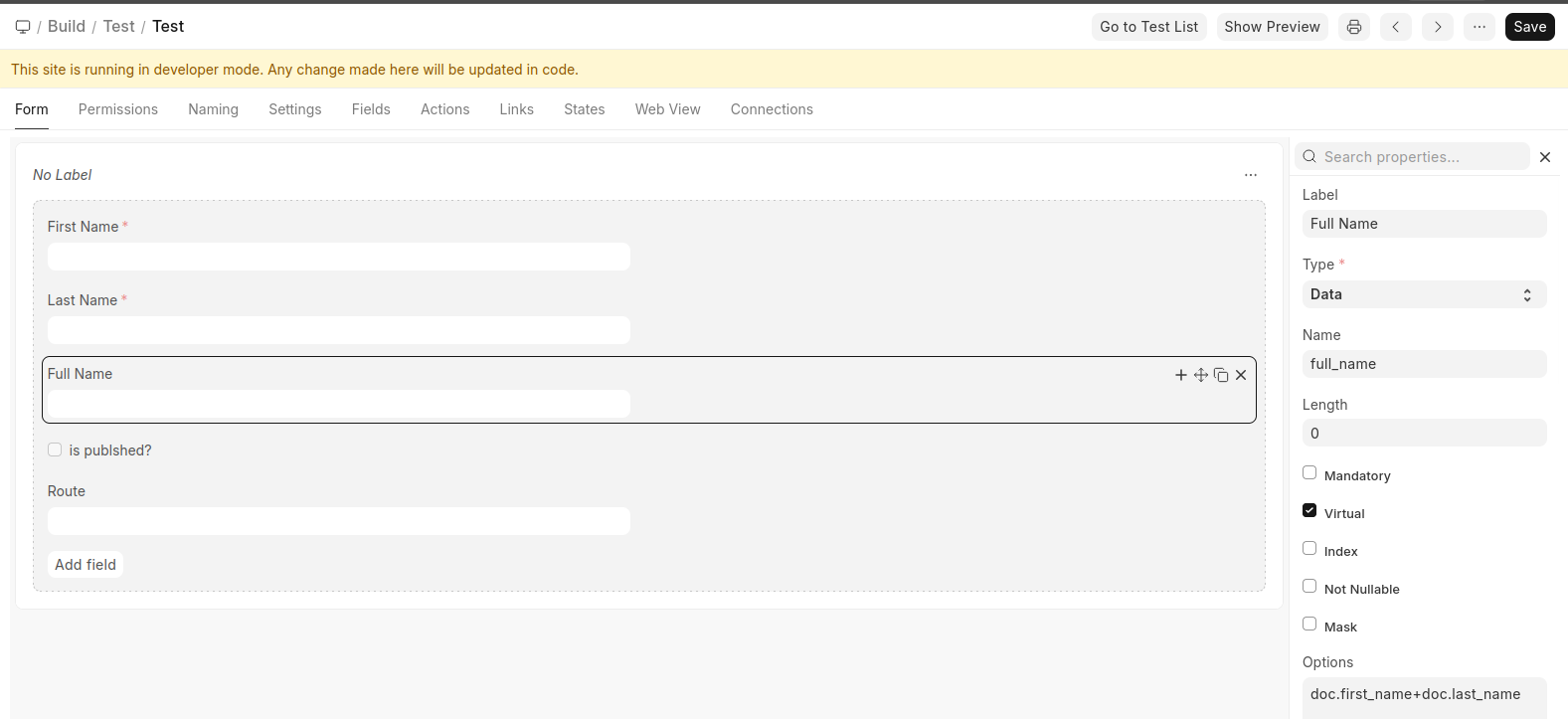This screenshot has height=719, width=1568.
Task: Open the Web View tab
Action: click(x=667, y=109)
